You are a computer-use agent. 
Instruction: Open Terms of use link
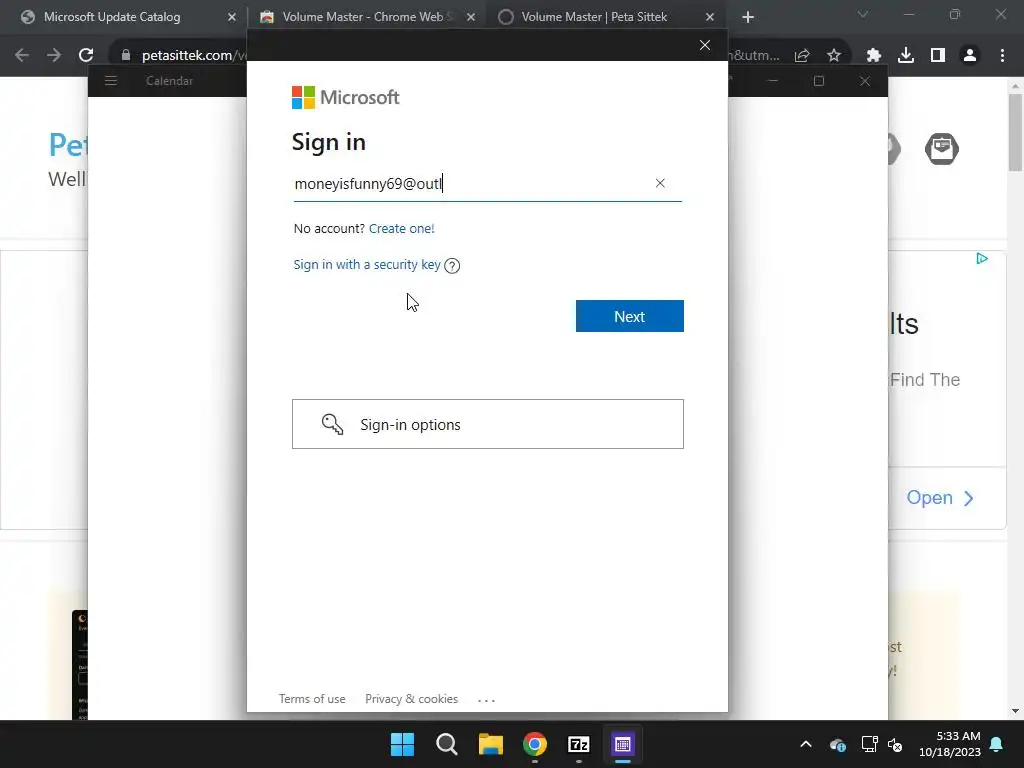[x=312, y=699]
